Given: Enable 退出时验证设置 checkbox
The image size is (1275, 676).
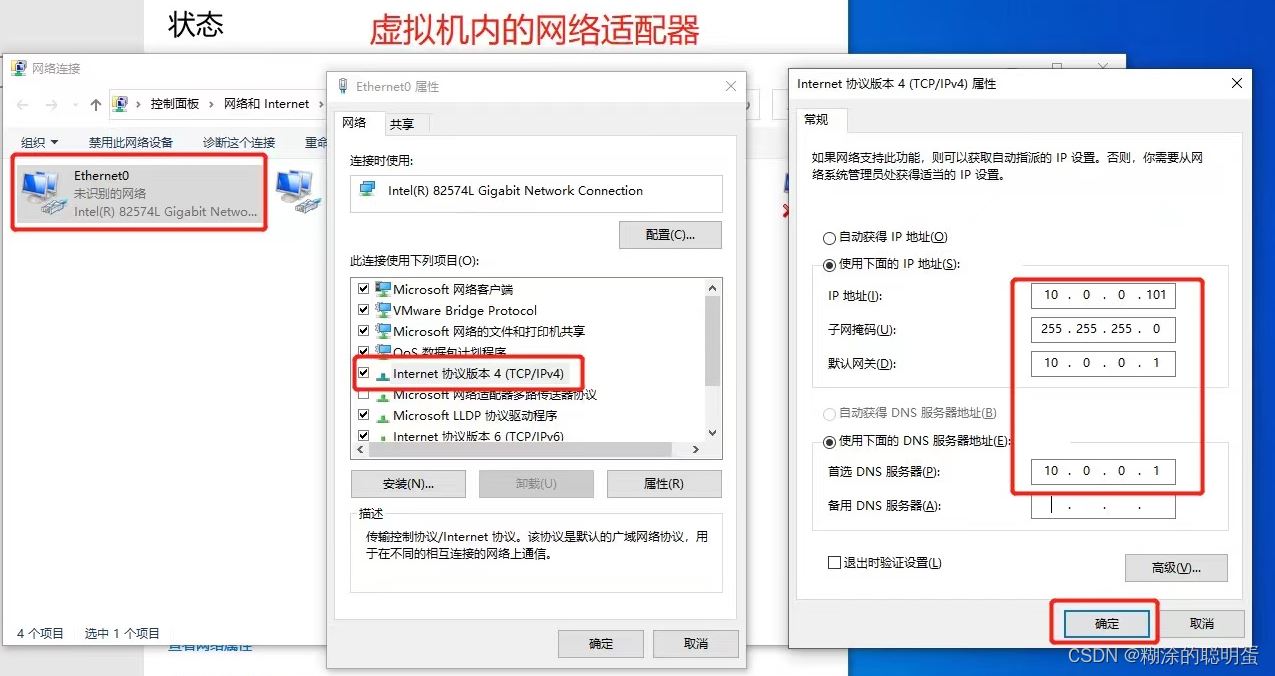Looking at the screenshot, I should 834,563.
